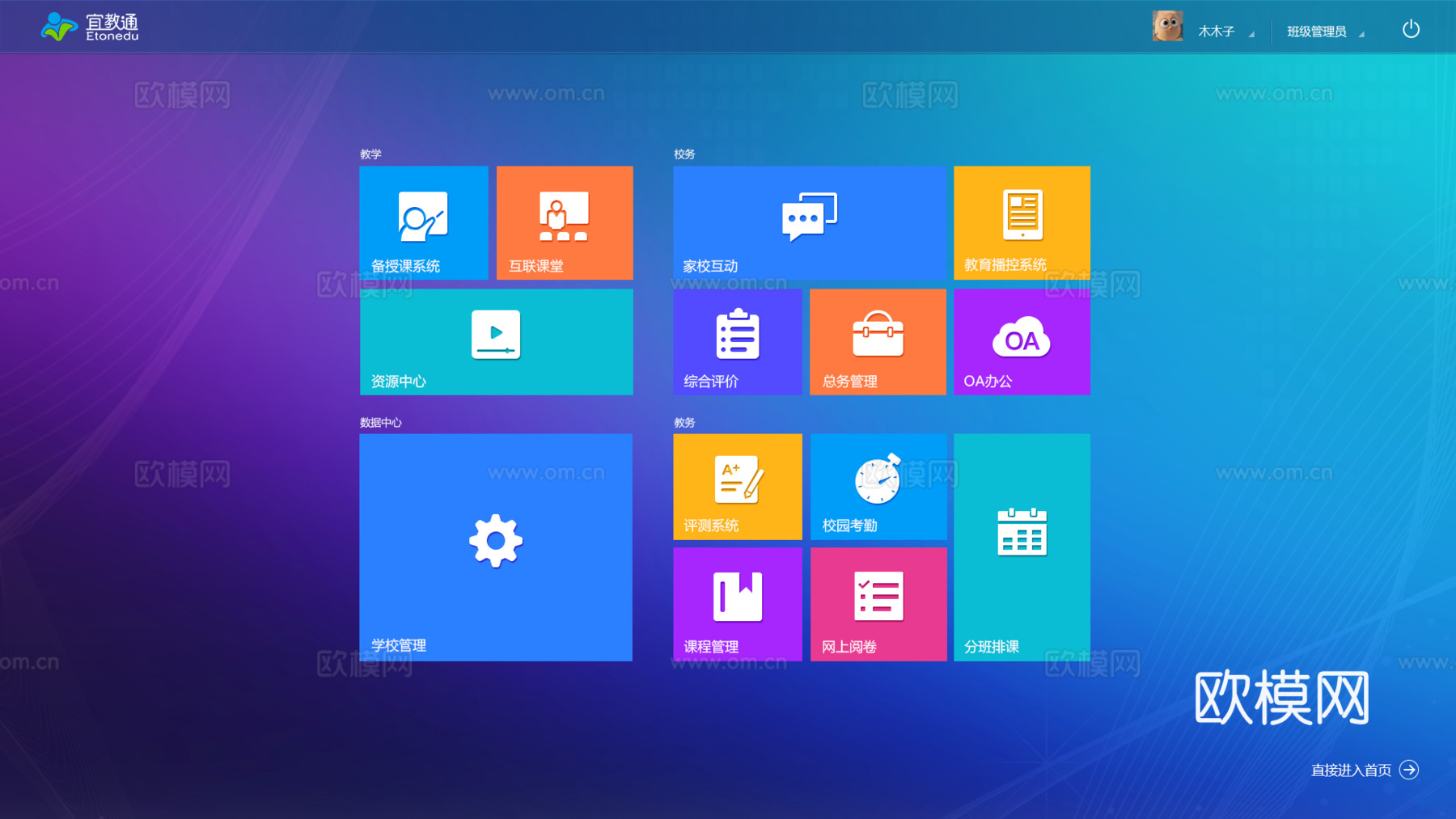Screen dimensions: 1456x819
Task: Launch the OA办公 cloud icon
Action: point(1022,337)
